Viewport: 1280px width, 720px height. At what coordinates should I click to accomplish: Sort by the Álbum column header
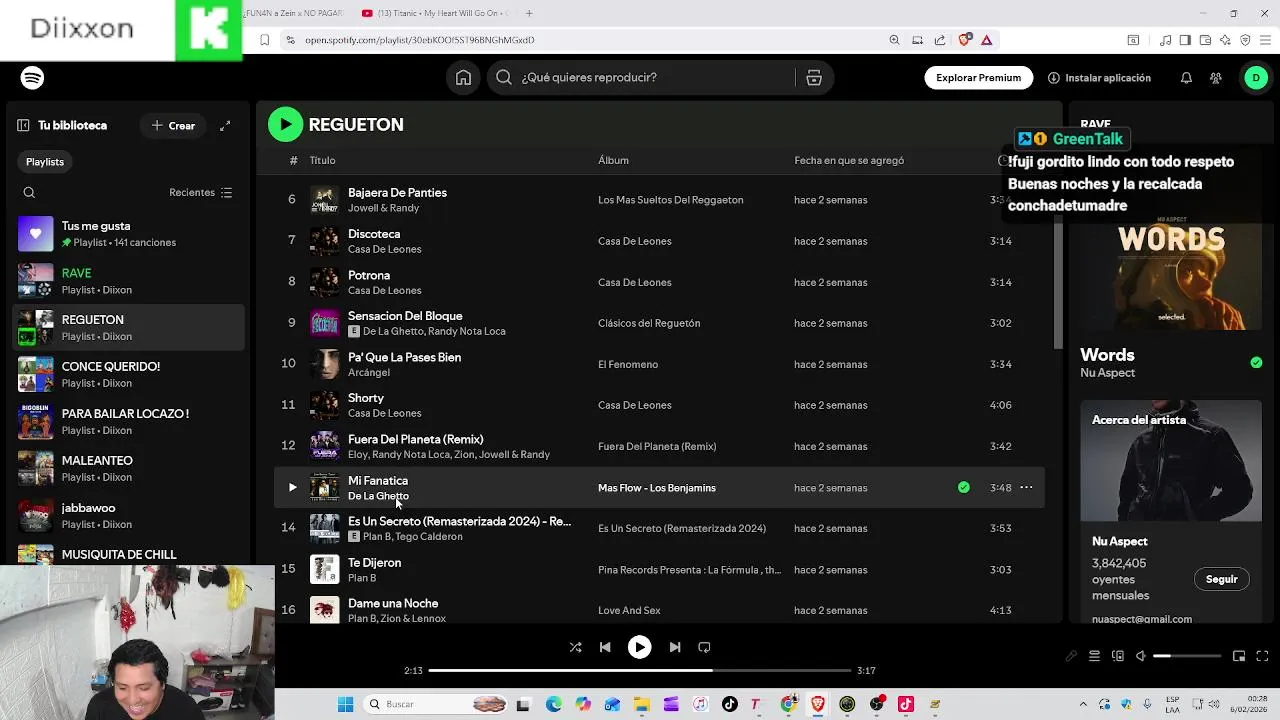pos(613,161)
